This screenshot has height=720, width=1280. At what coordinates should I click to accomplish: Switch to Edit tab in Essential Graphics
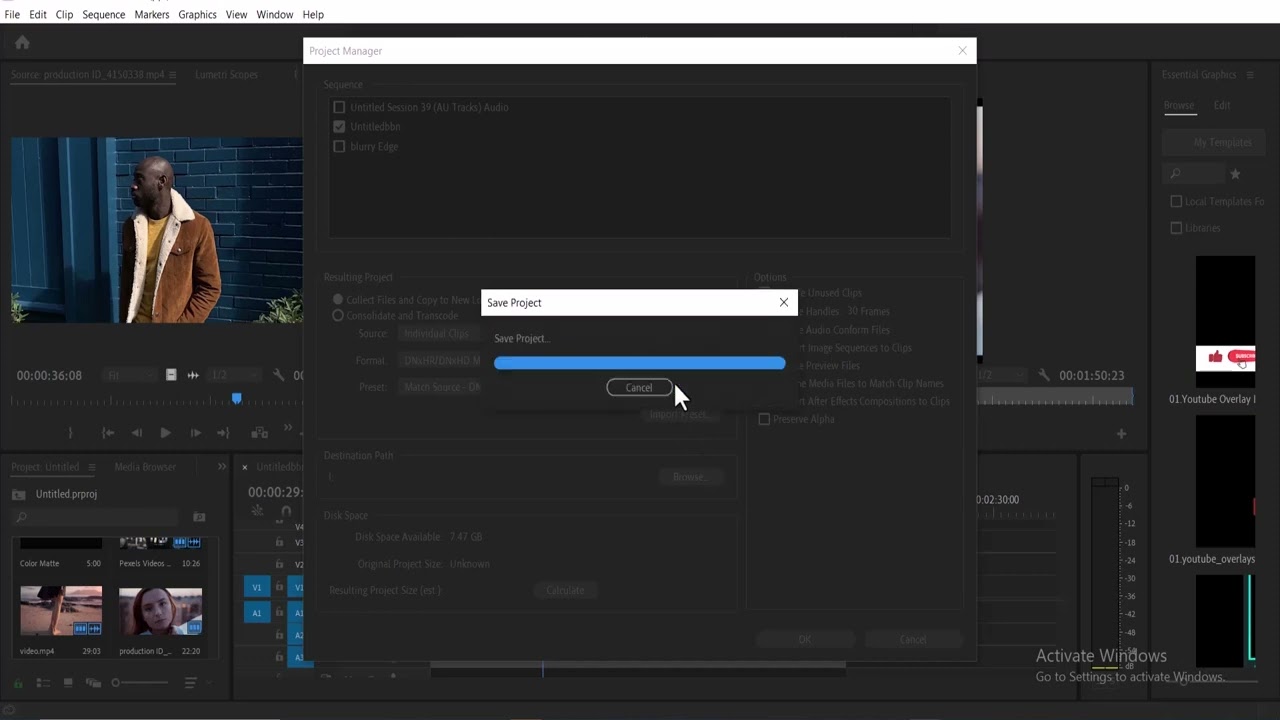[x=1222, y=105]
